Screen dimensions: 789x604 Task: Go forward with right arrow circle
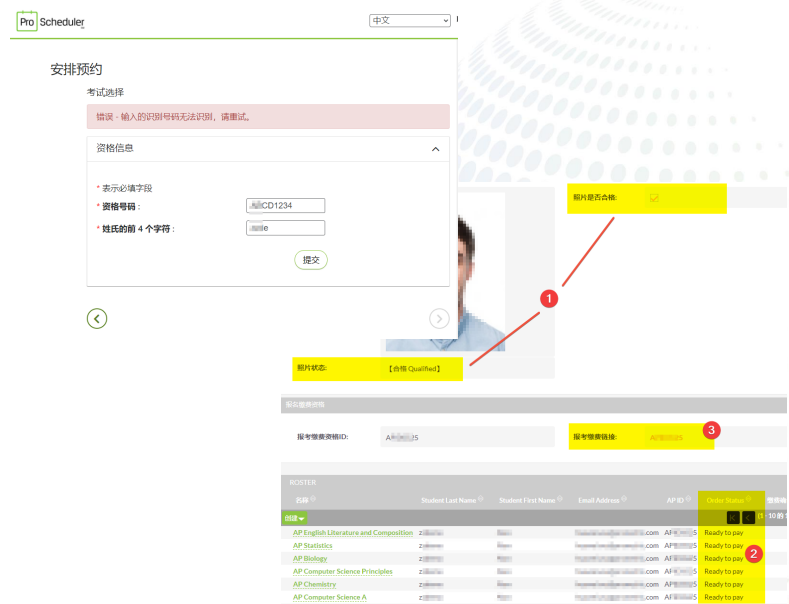click(x=439, y=319)
